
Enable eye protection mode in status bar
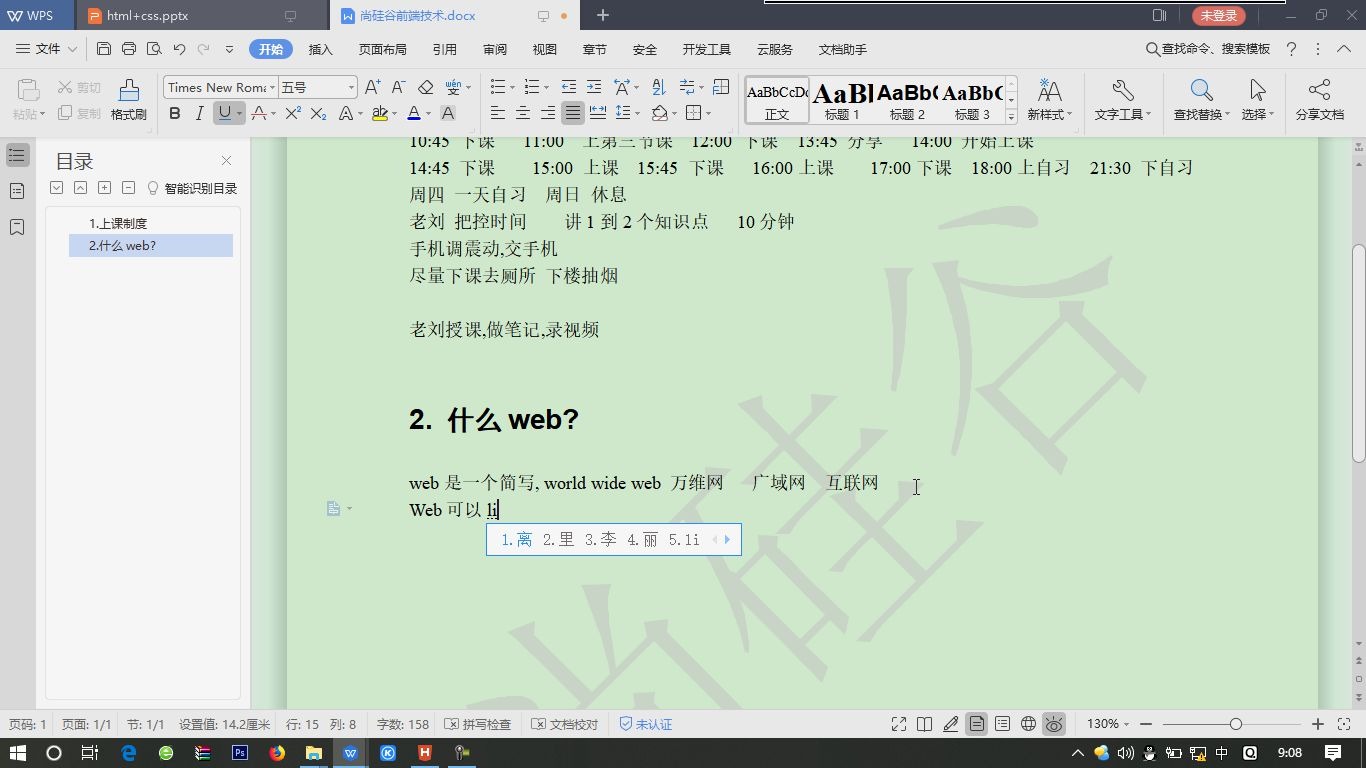click(1053, 723)
